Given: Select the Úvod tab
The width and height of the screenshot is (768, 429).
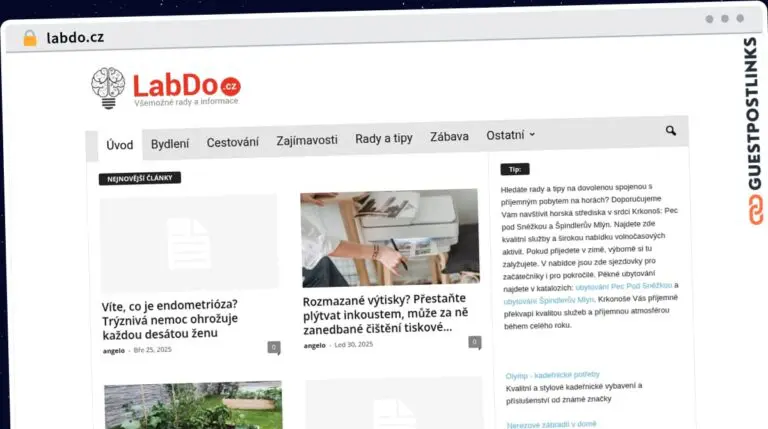Looking at the screenshot, I should point(119,144).
